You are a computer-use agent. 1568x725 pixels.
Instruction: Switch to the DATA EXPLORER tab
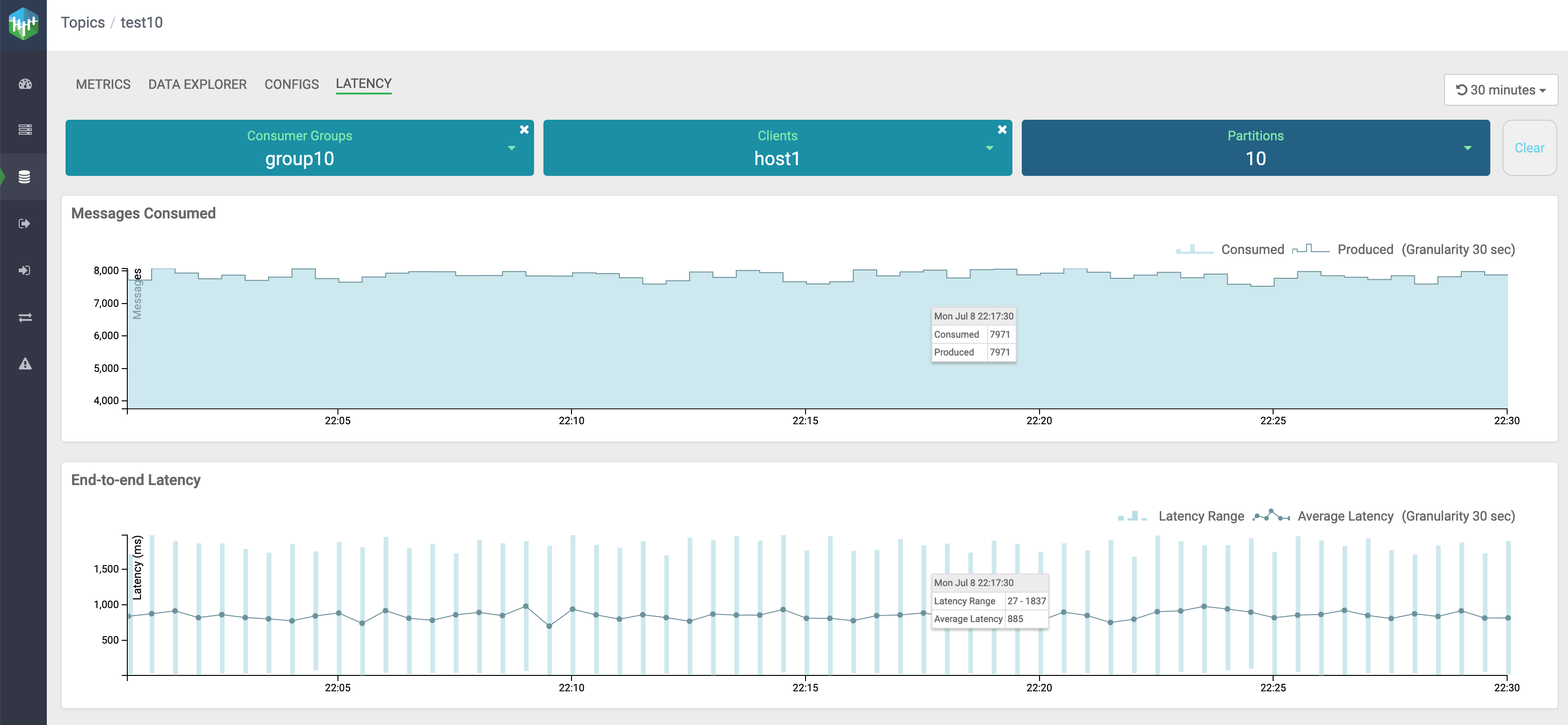click(x=197, y=85)
